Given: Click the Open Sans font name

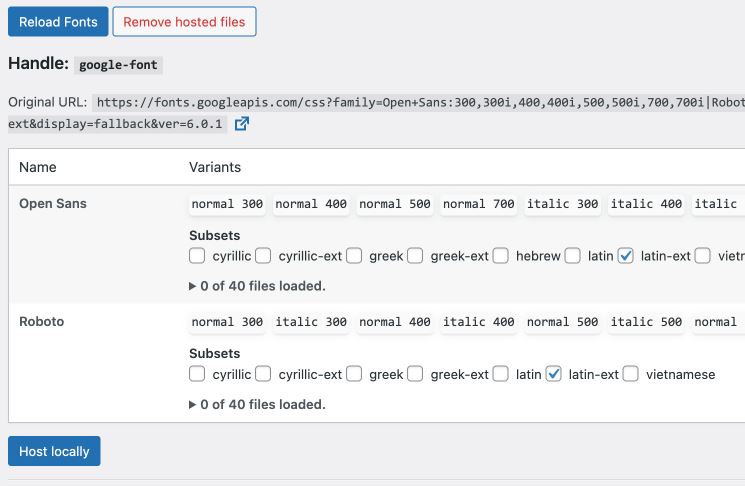Looking at the screenshot, I should tap(53, 203).
